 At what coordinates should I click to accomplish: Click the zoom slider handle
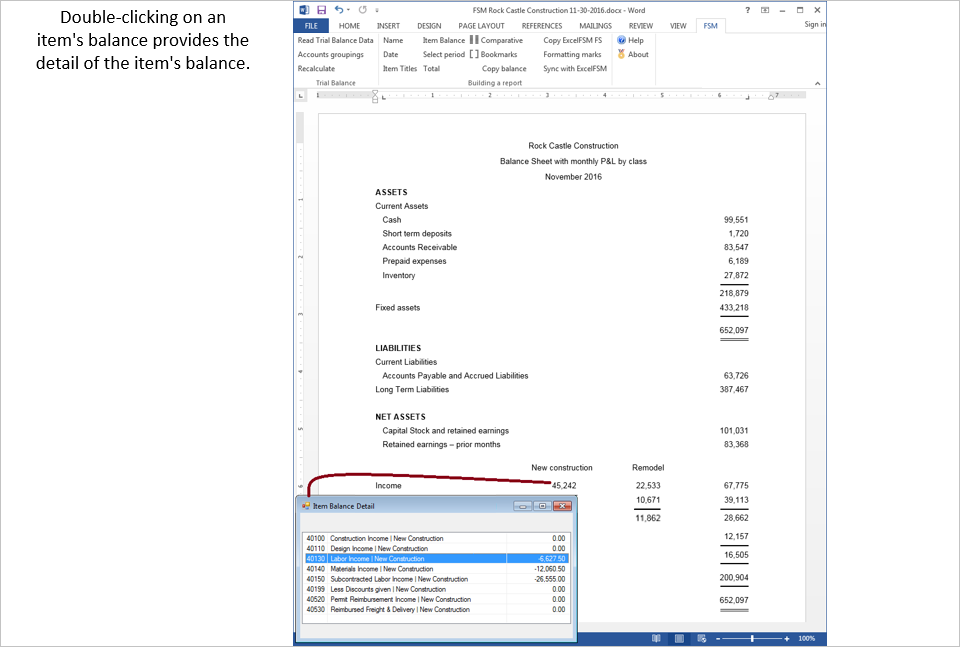752,638
